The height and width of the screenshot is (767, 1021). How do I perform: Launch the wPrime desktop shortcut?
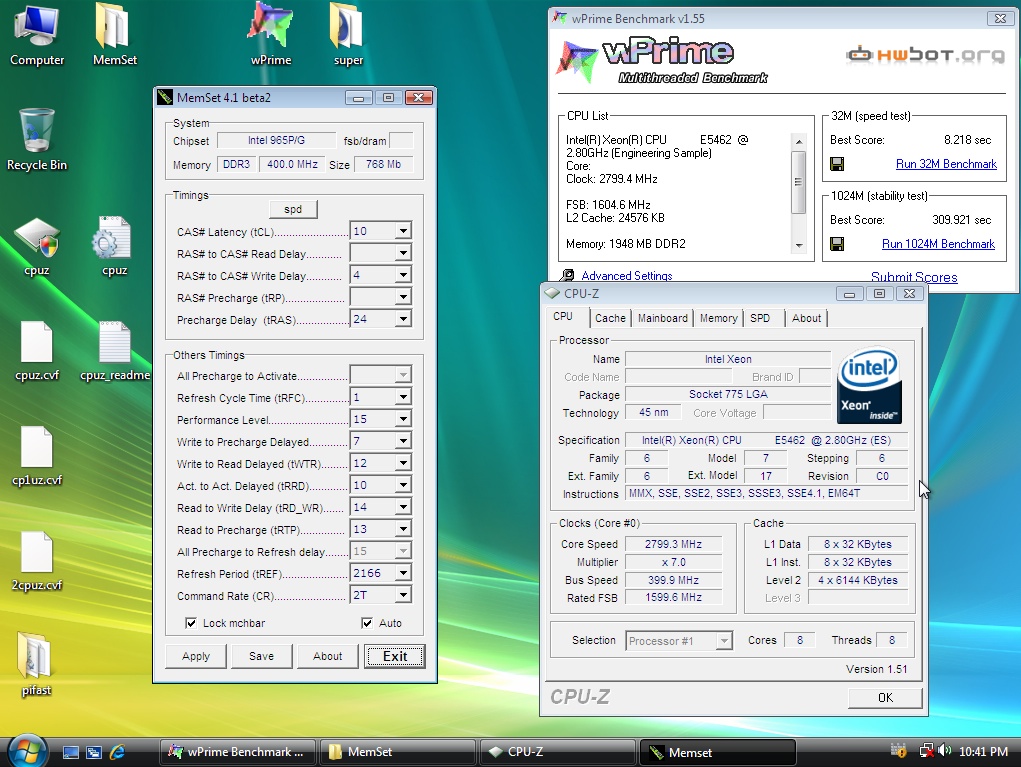click(271, 34)
